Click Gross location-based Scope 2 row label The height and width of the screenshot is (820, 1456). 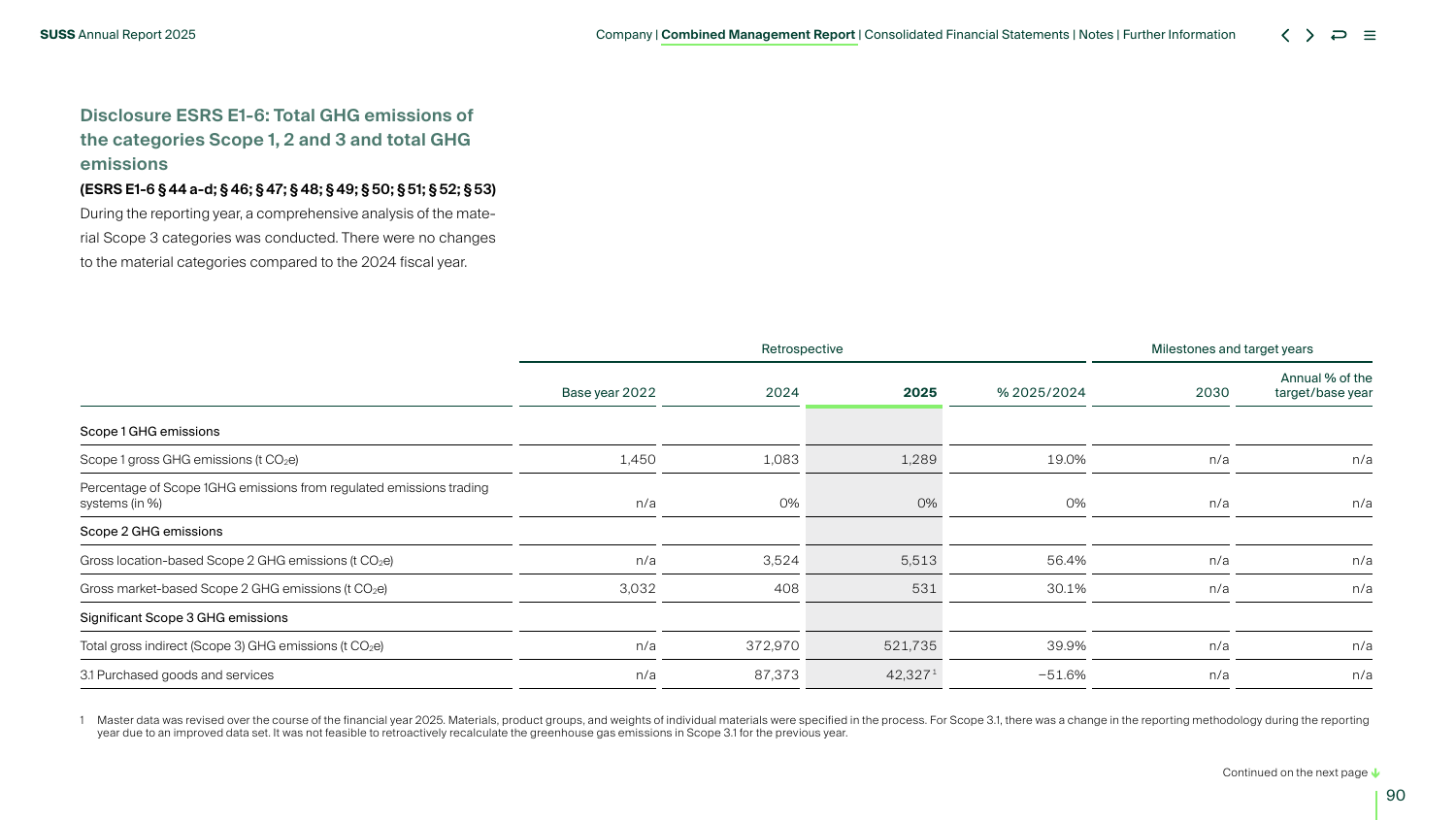pos(237,561)
